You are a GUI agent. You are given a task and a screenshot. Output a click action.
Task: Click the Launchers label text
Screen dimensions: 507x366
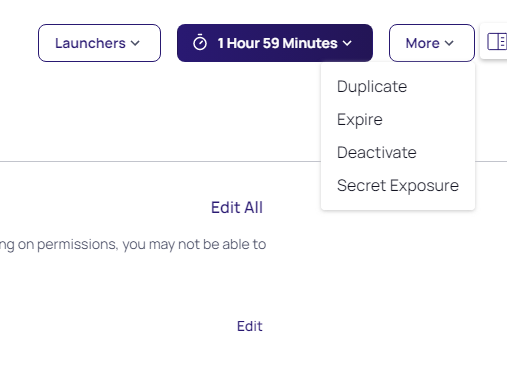tap(90, 43)
